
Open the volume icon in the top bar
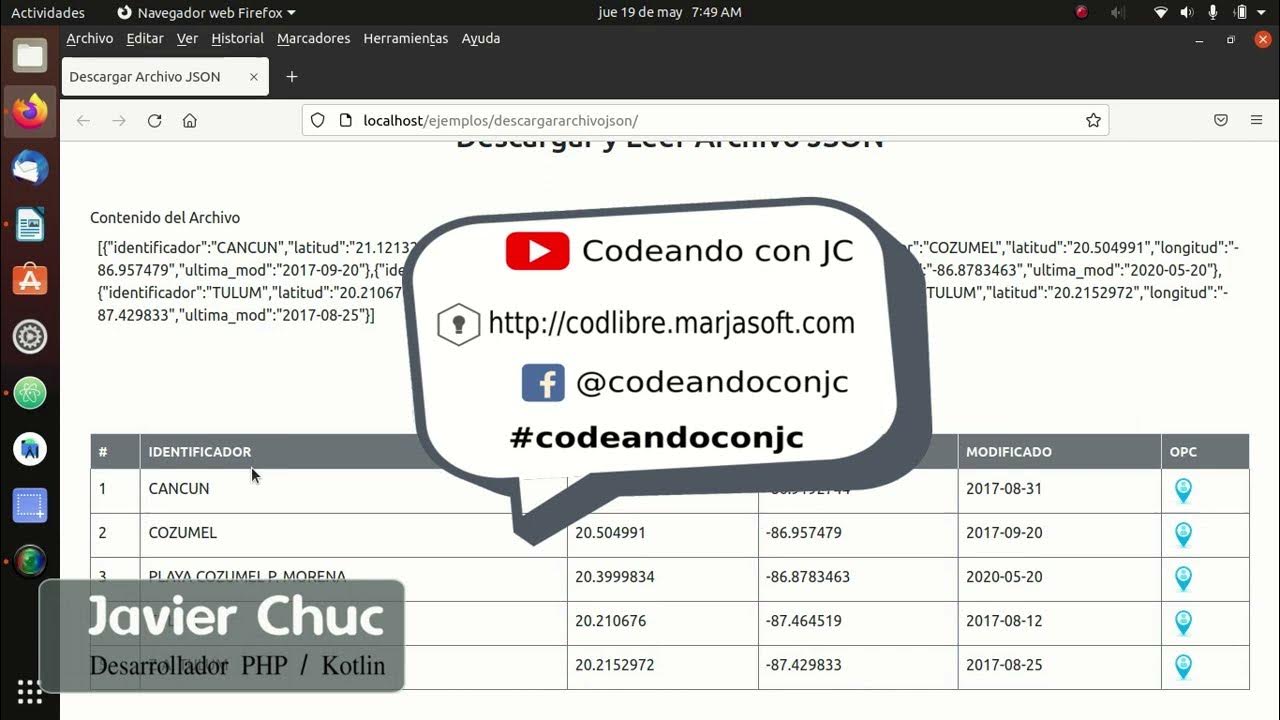[1187, 13]
